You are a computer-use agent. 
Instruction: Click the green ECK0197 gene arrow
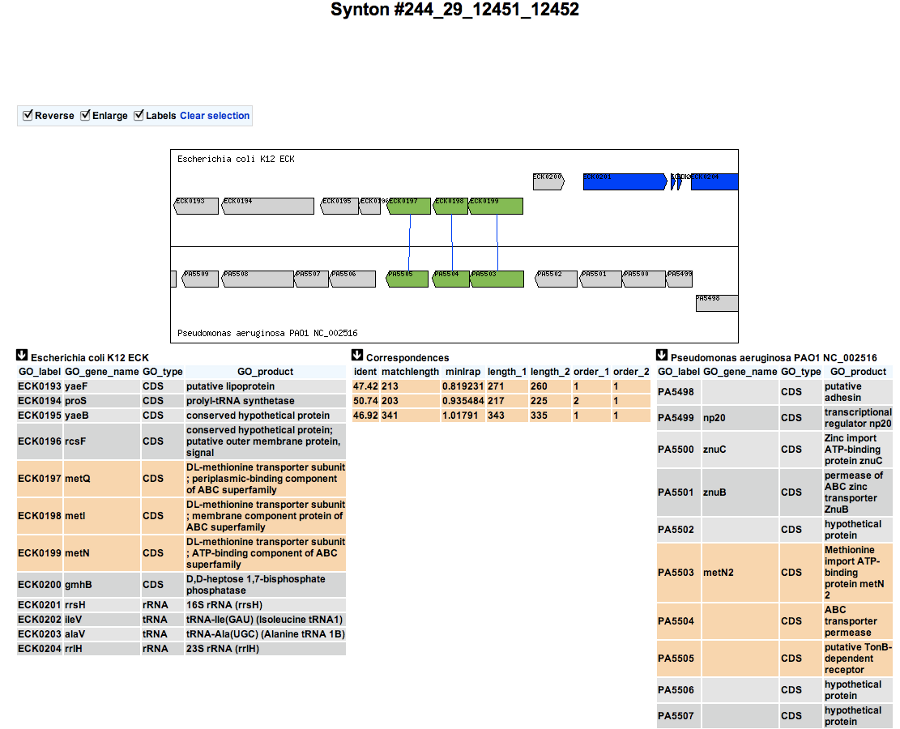(409, 206)
